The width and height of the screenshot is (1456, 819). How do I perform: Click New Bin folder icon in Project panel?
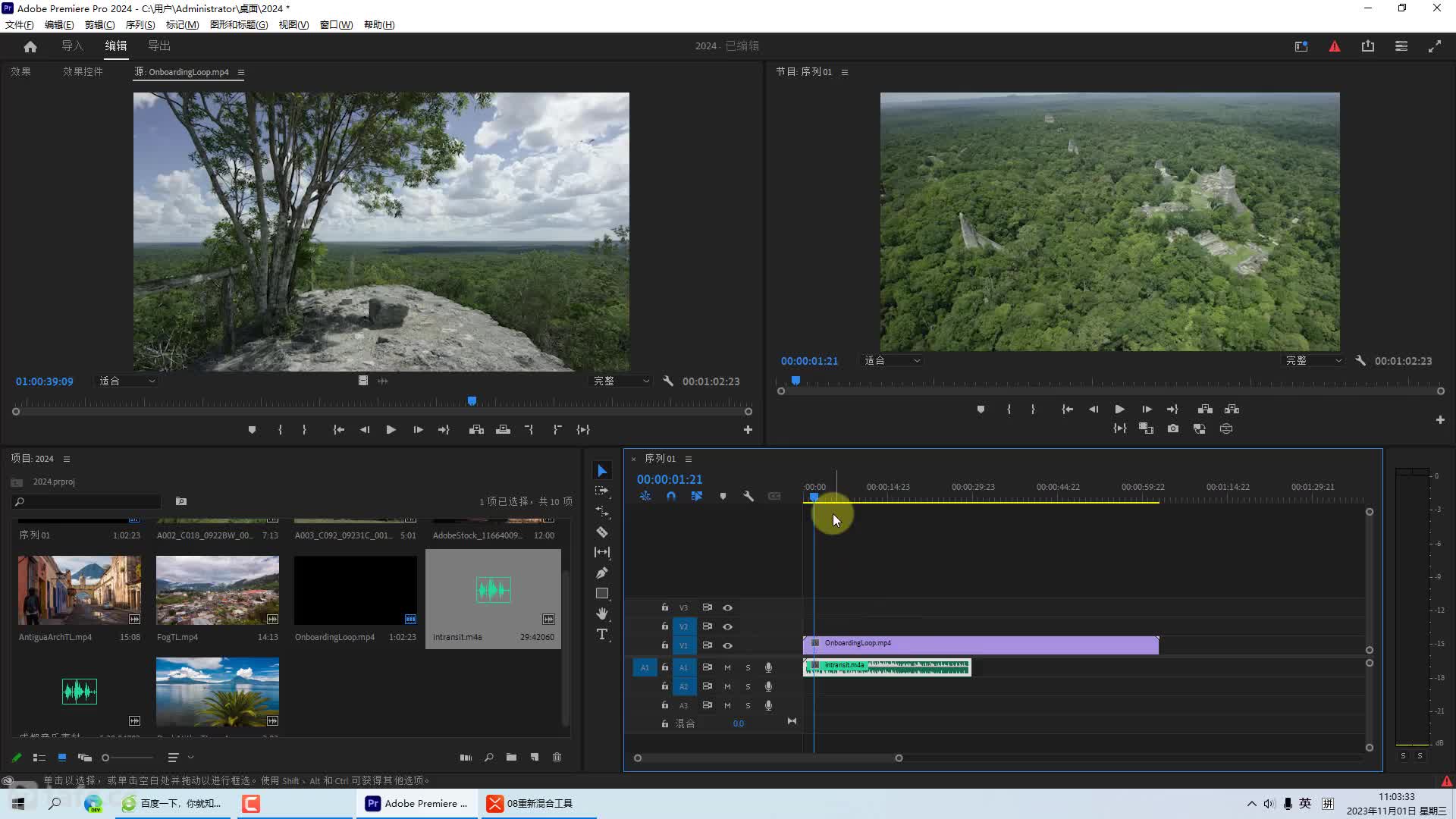(512, 758)
